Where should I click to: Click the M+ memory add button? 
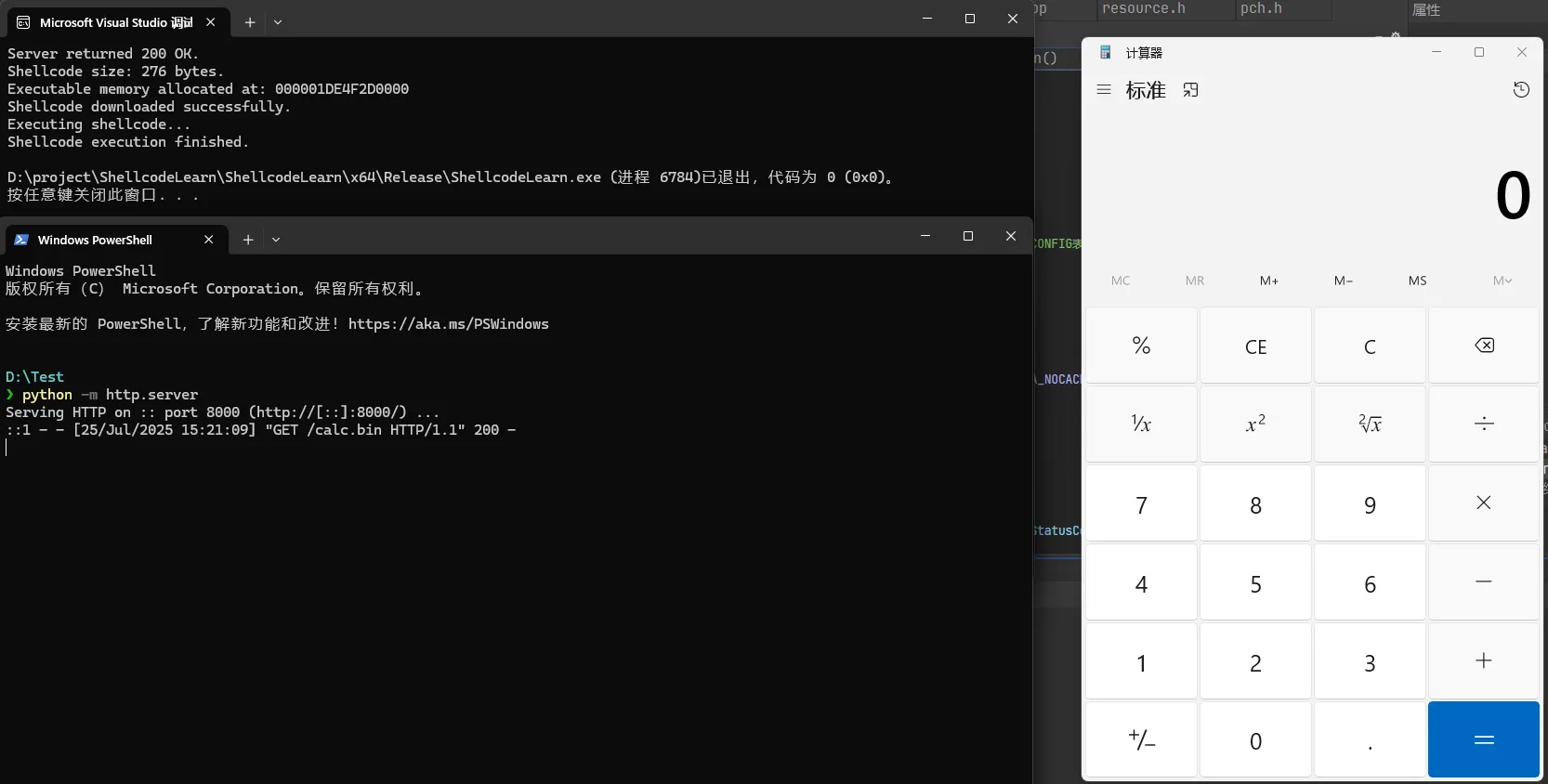[x=1269, y=281]
